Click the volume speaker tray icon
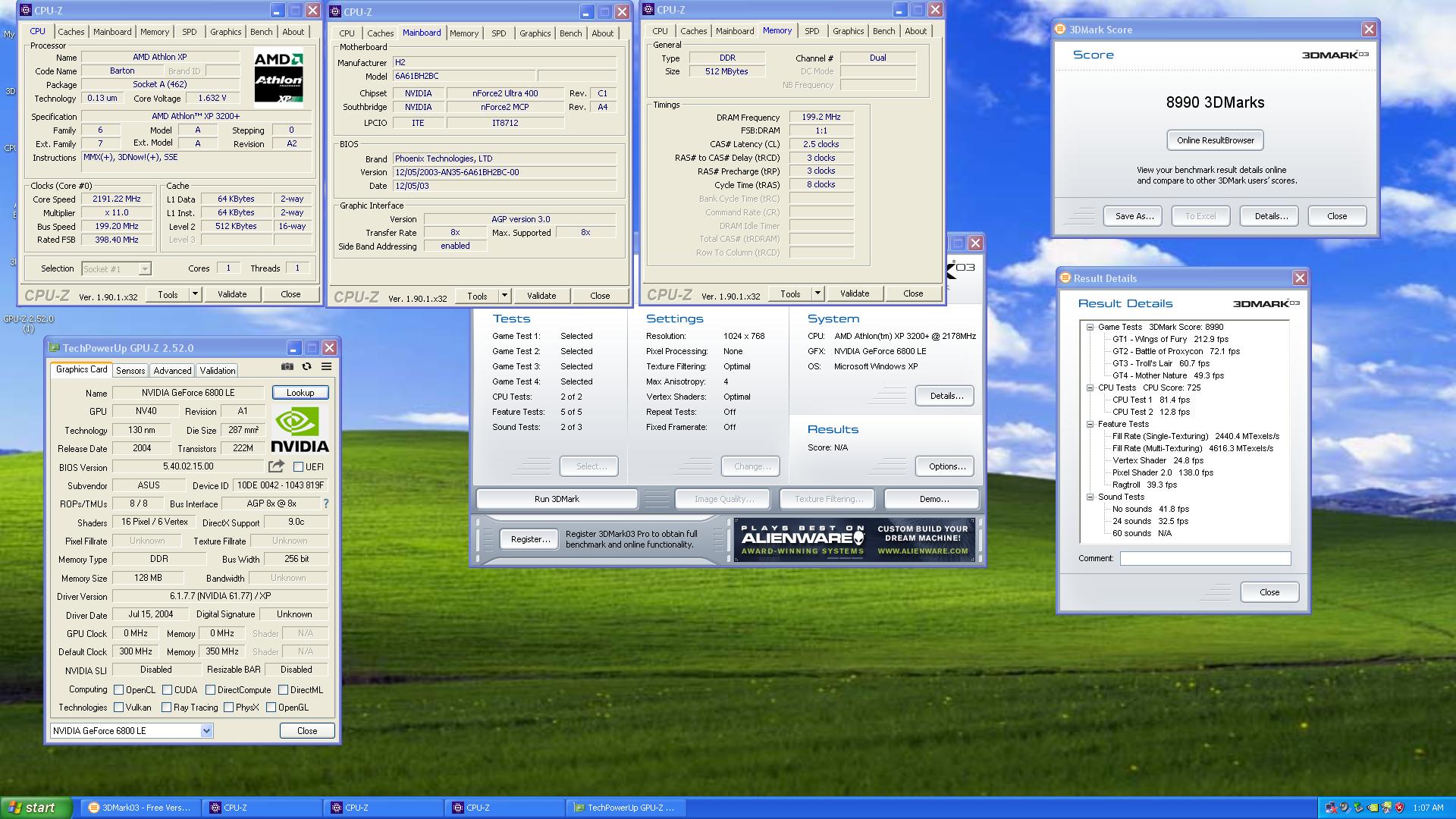Screen dimensions: 1456x819 click(1345, 808)
